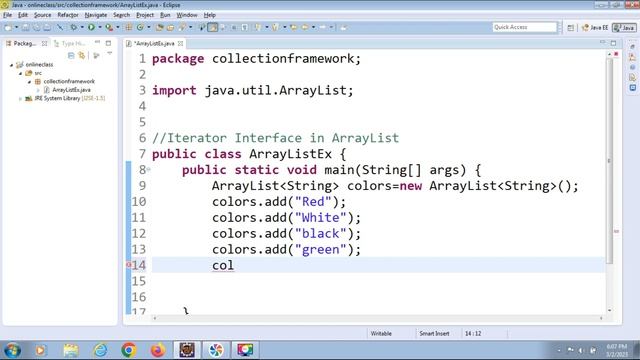Click the New Java Class icon
640x360 pixels.
coord(140,27)
